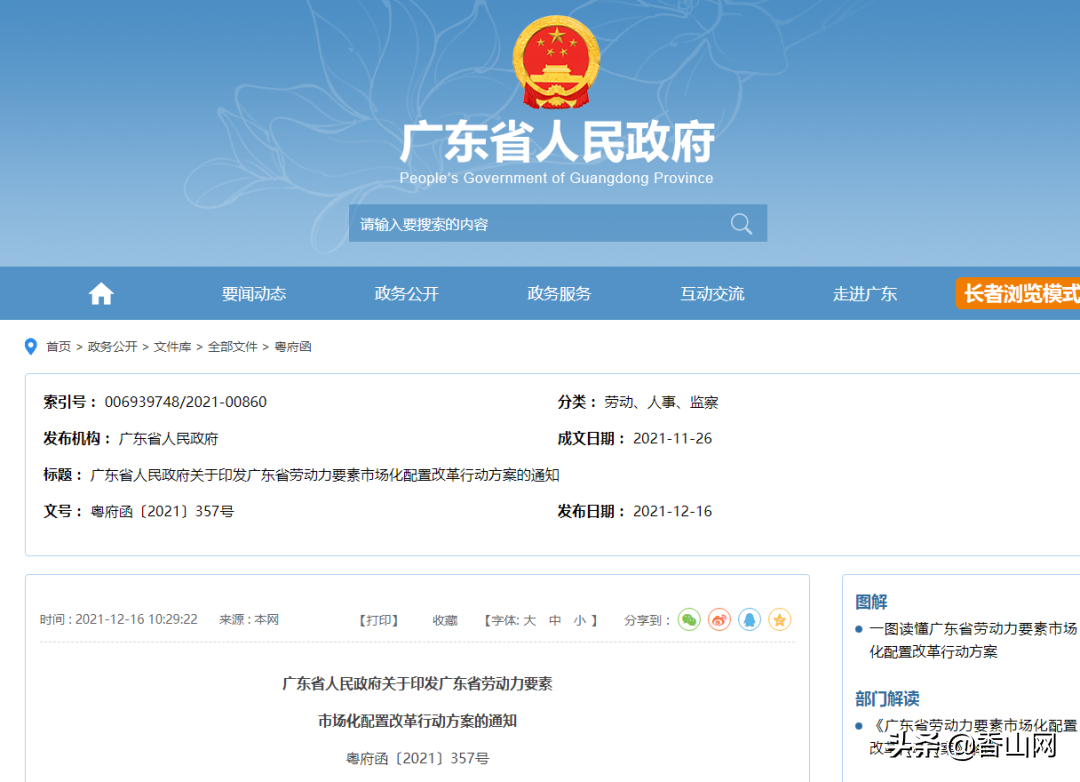Click 来源 : 本网 source text
Viewport: 1080px width, 782px height.
249,620
